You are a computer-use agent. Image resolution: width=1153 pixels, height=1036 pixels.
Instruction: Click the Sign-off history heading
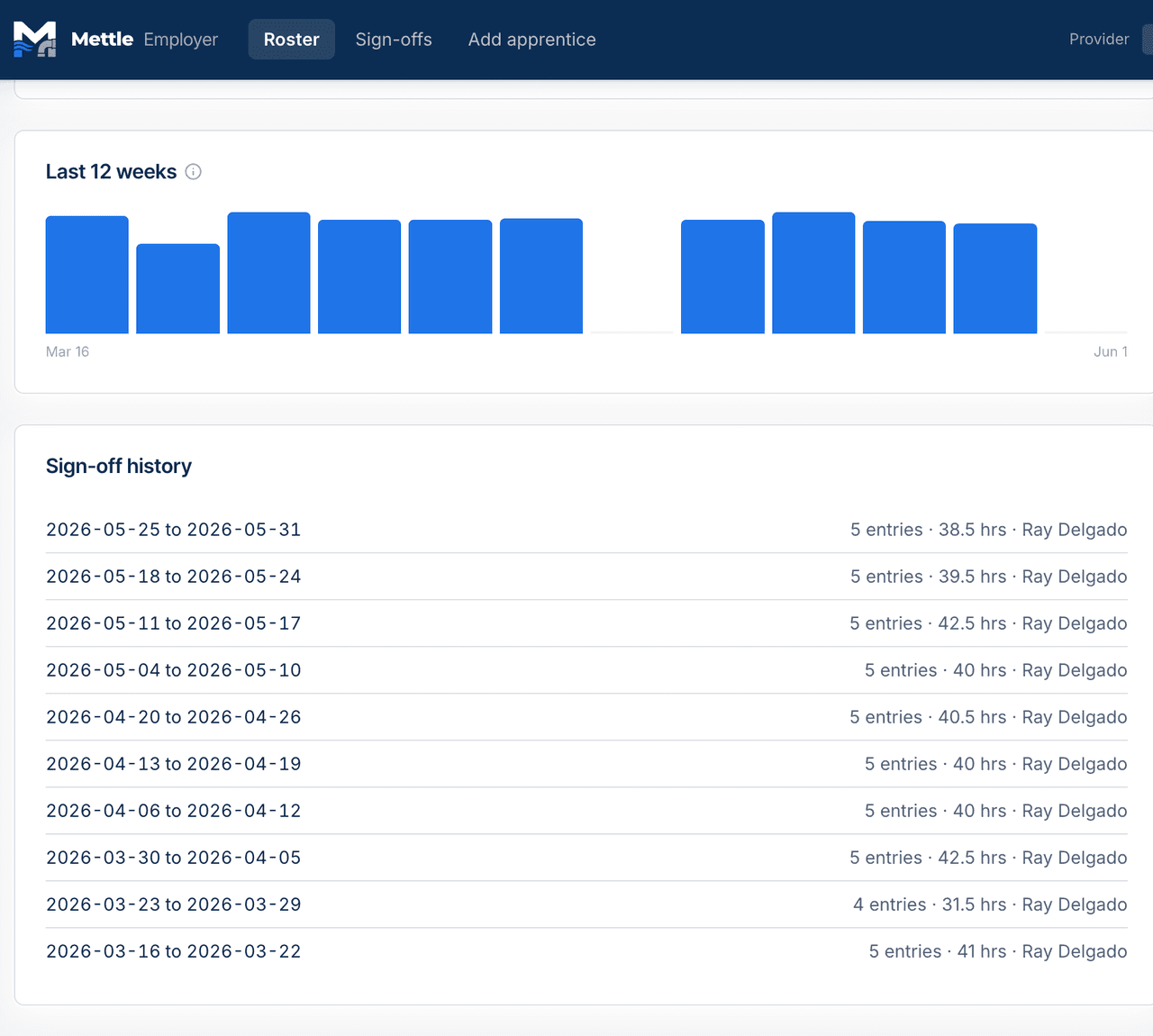point(119,466)
